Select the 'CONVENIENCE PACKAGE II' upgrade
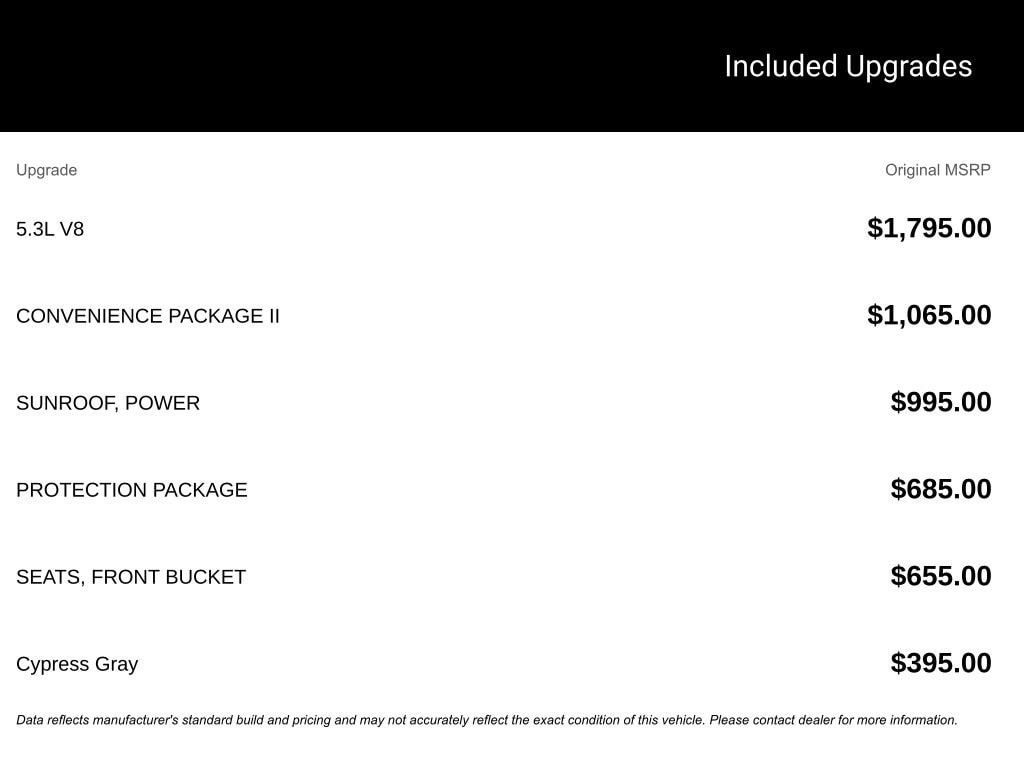This screenshot has height=768, width=1024. pos(148,316)
